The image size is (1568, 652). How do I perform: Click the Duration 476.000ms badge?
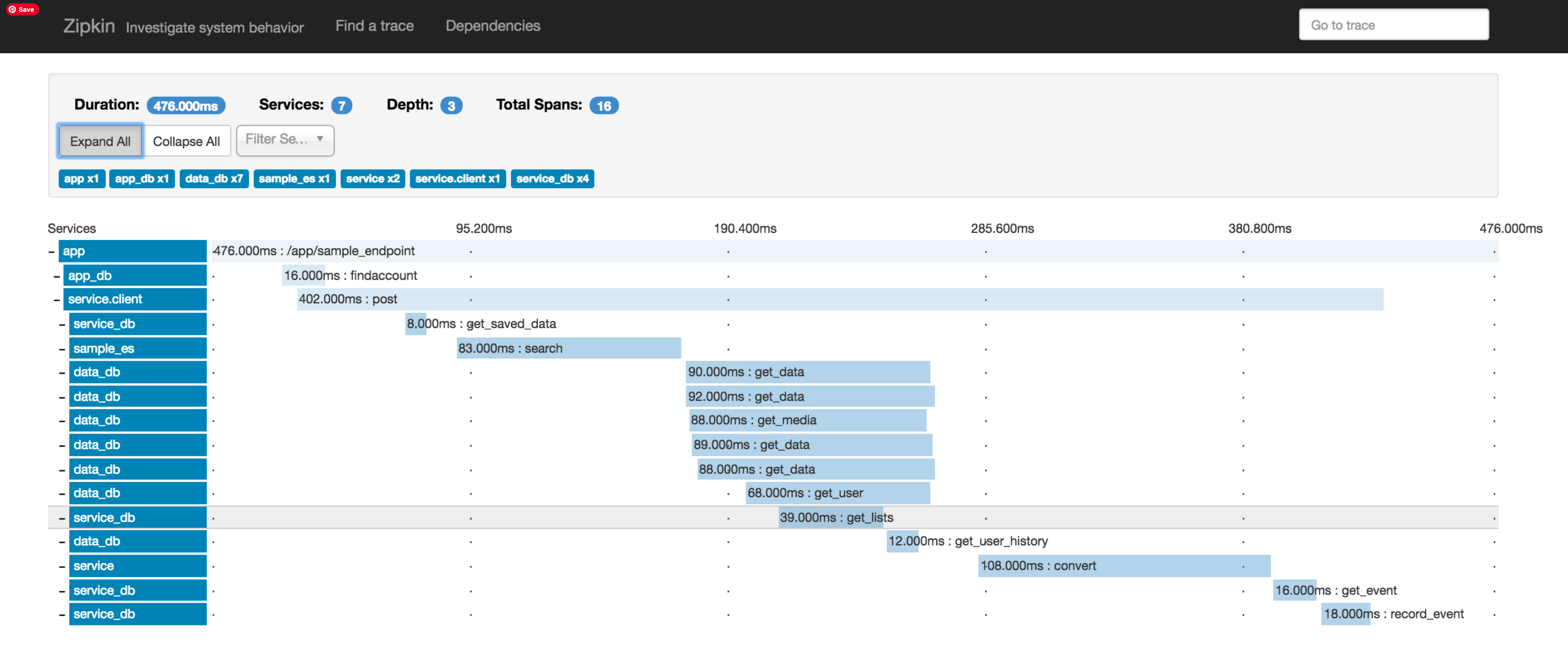tap(186, 106)
